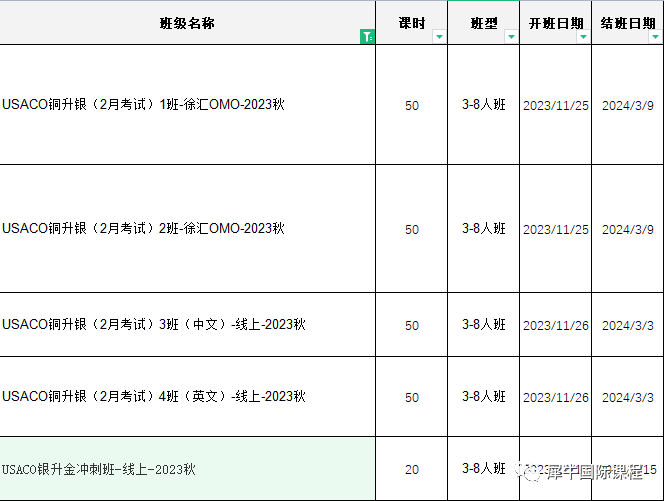Open the active filter icon on 班级名称 column

pyautogui.click(x=367, y=37)
